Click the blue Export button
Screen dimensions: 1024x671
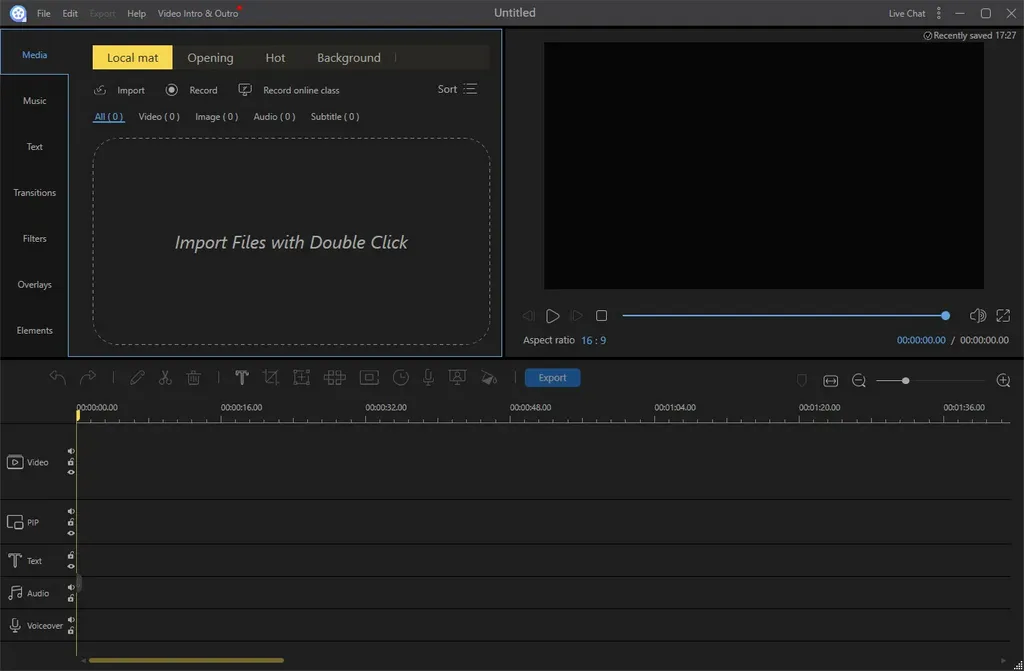(552, 378)
